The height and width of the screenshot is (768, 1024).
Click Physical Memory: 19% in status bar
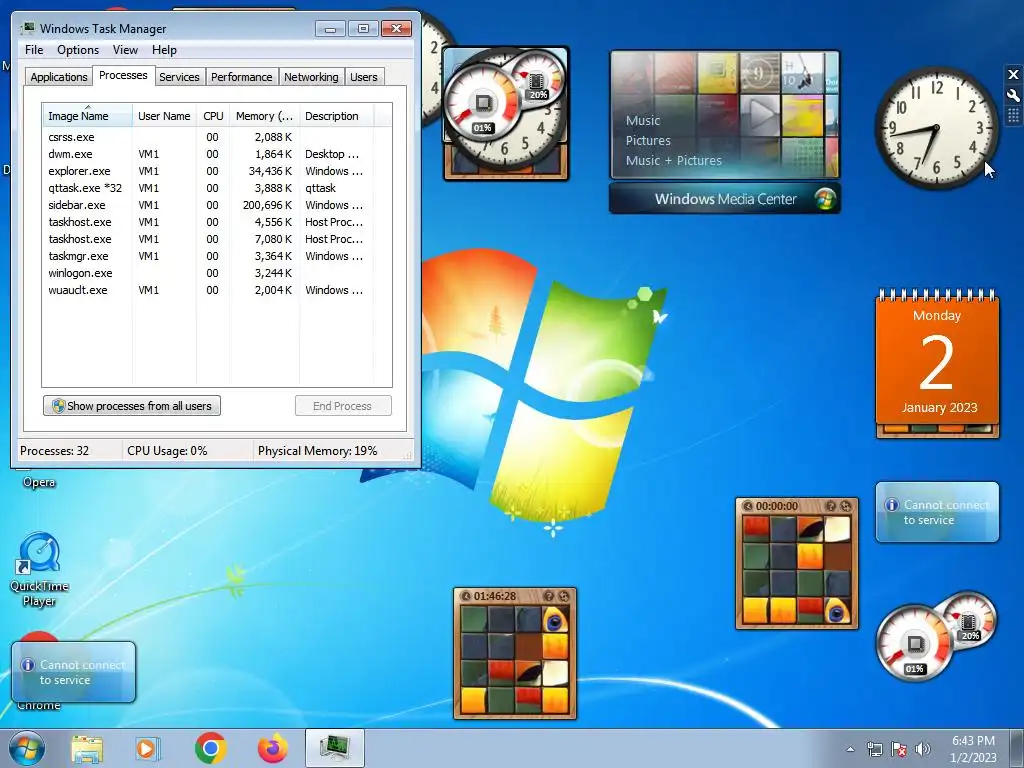point(317,451)
